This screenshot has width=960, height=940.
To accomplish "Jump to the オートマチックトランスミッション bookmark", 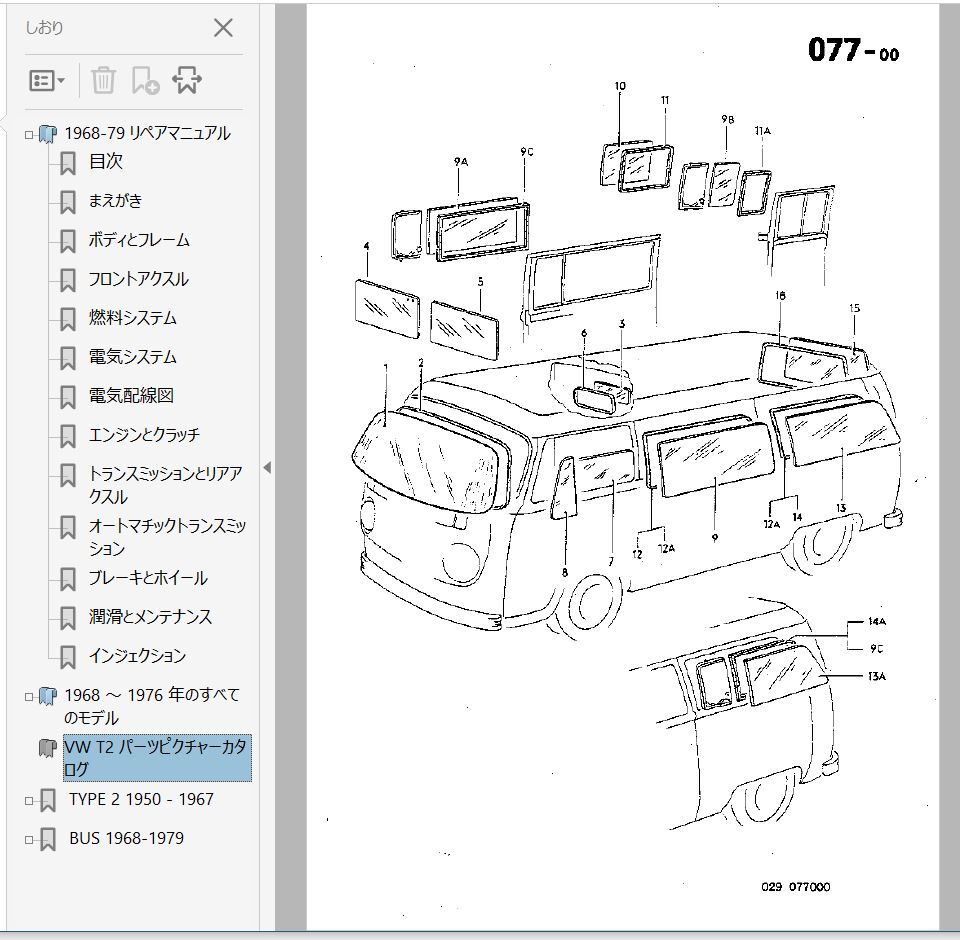I will (x=167, y=536).
